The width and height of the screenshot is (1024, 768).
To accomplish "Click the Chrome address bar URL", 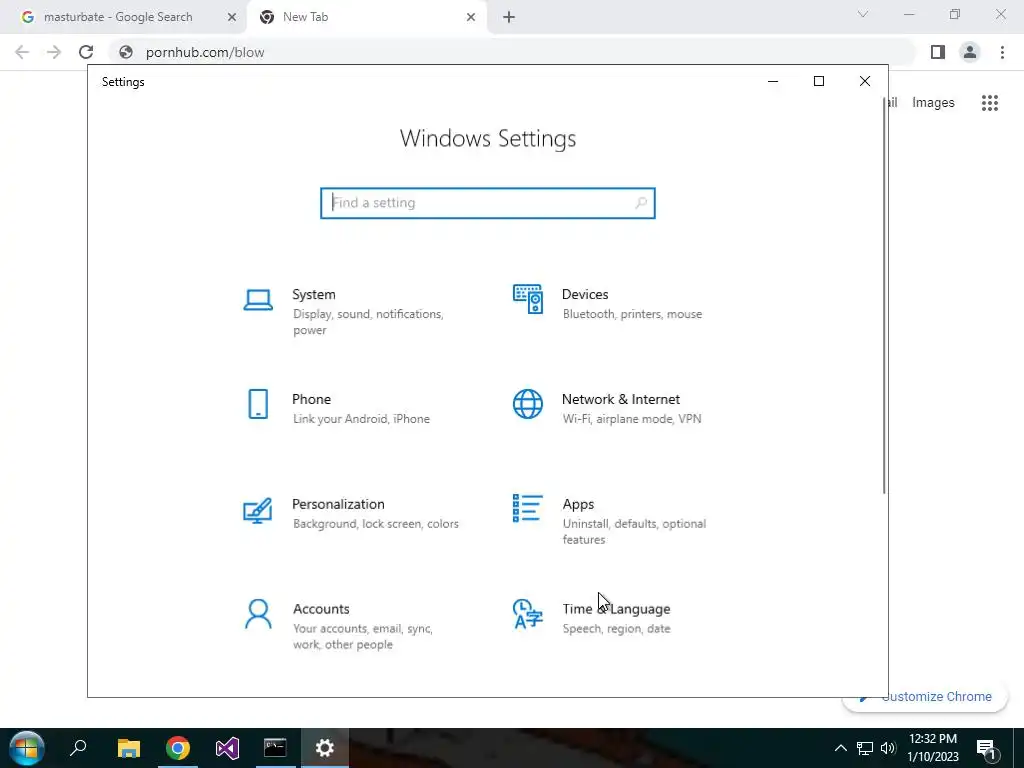I will click(204, 52).
